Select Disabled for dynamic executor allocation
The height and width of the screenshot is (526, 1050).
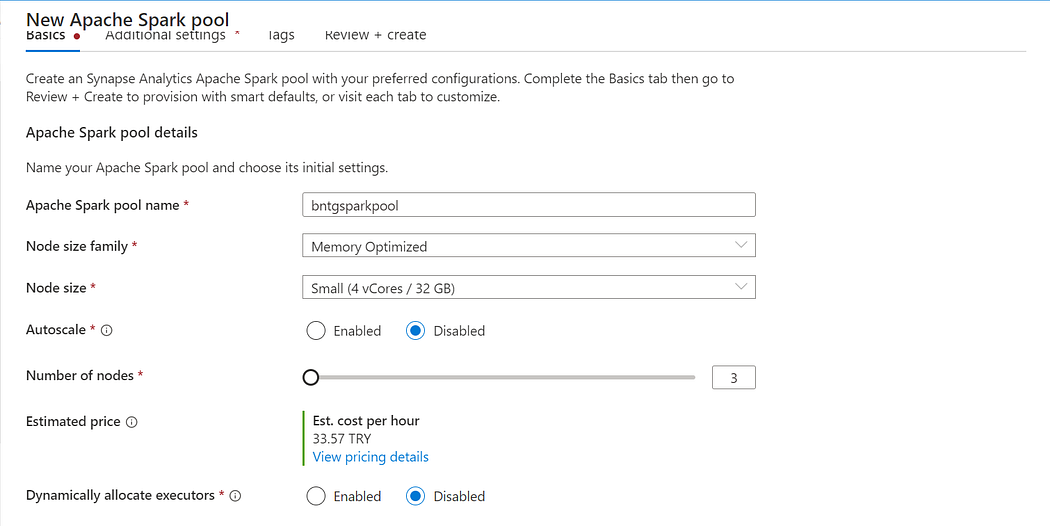(x=416, y=496)
